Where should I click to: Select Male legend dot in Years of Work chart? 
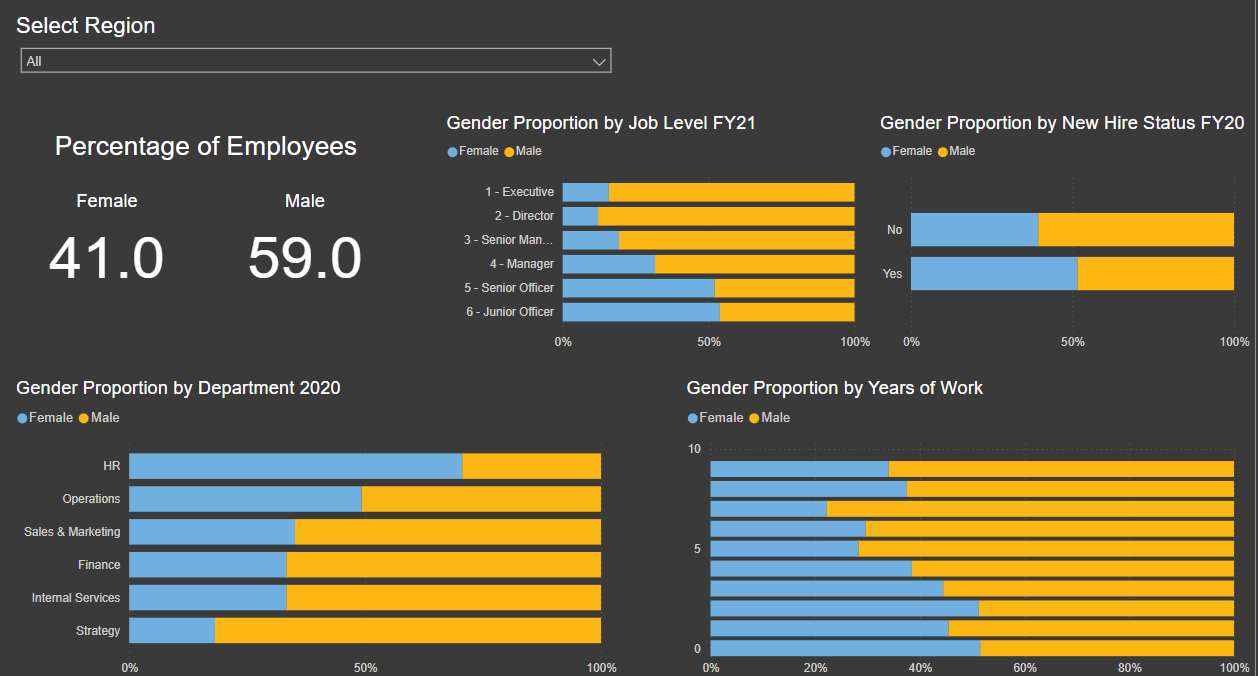[755, 418]
